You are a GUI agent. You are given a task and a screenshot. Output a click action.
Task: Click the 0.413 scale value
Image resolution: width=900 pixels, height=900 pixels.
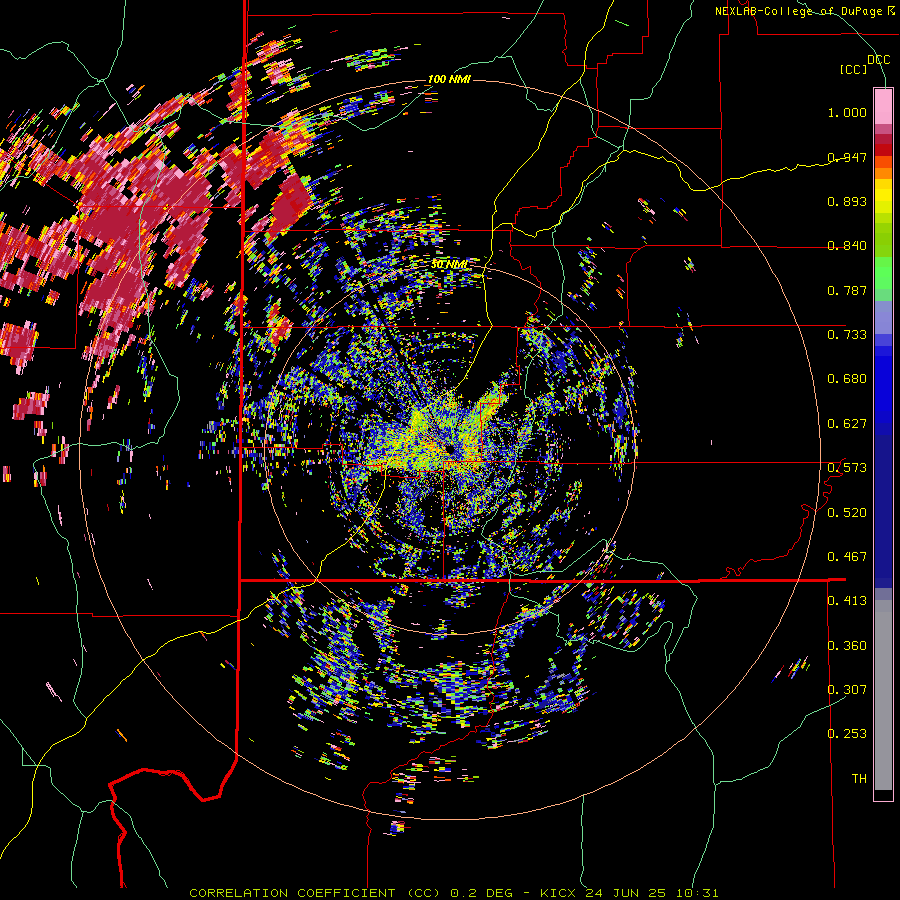(847, 601)
